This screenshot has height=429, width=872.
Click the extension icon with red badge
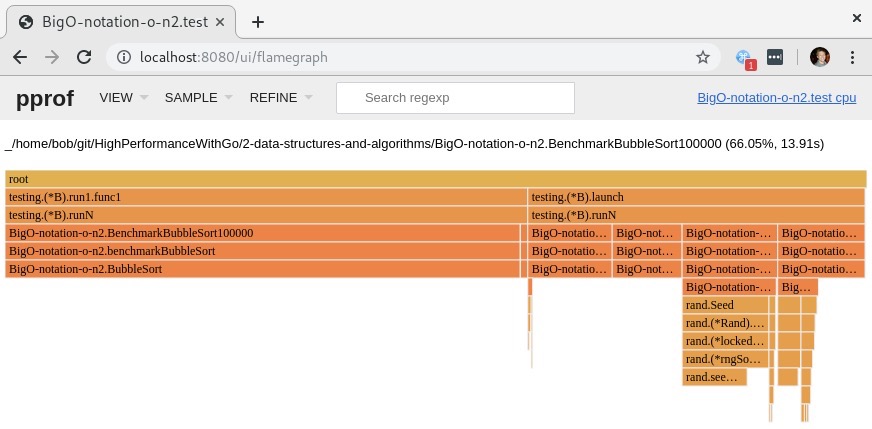pos(744,58)
